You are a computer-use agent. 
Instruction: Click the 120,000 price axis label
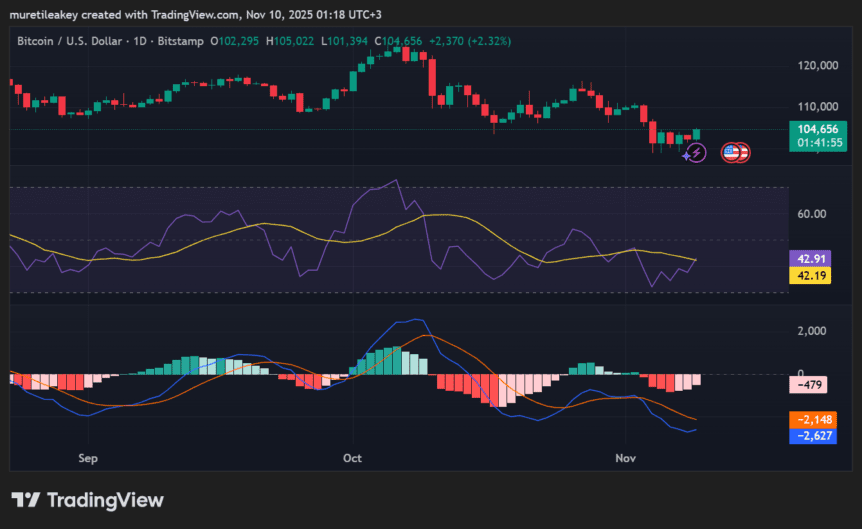tap(818, 65)
